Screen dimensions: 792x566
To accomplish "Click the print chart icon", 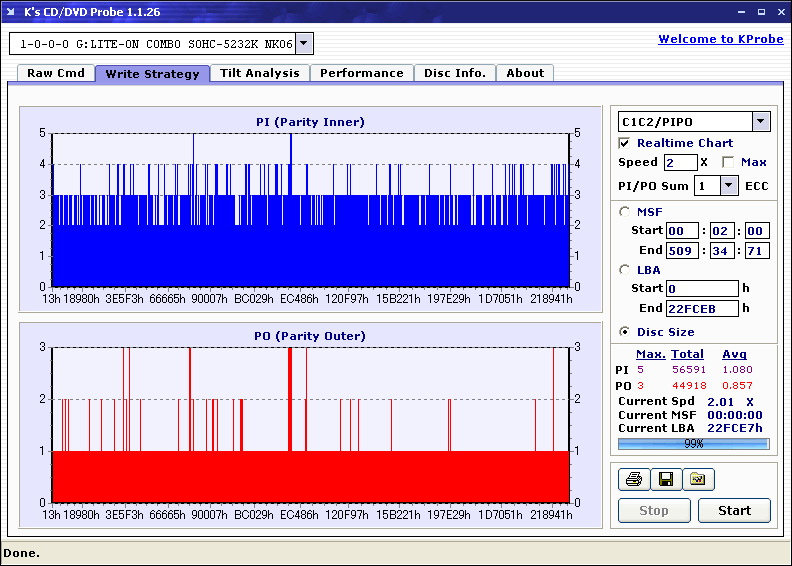I will 633,480.
